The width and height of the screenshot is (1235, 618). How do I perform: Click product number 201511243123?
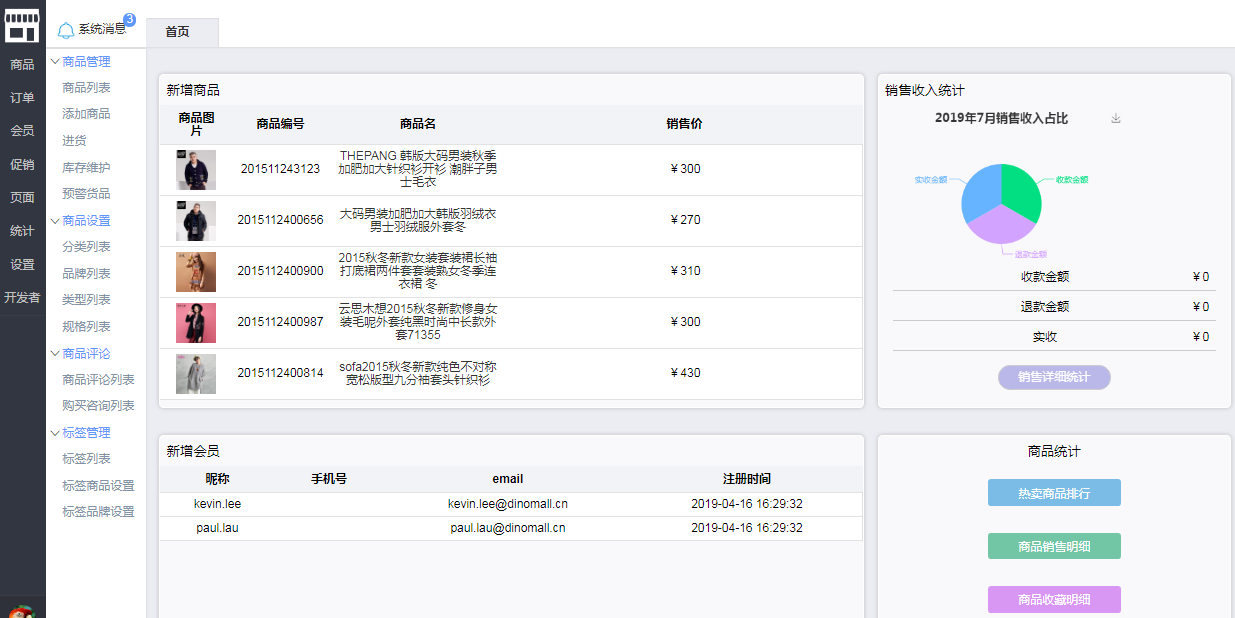coord(280,169)
